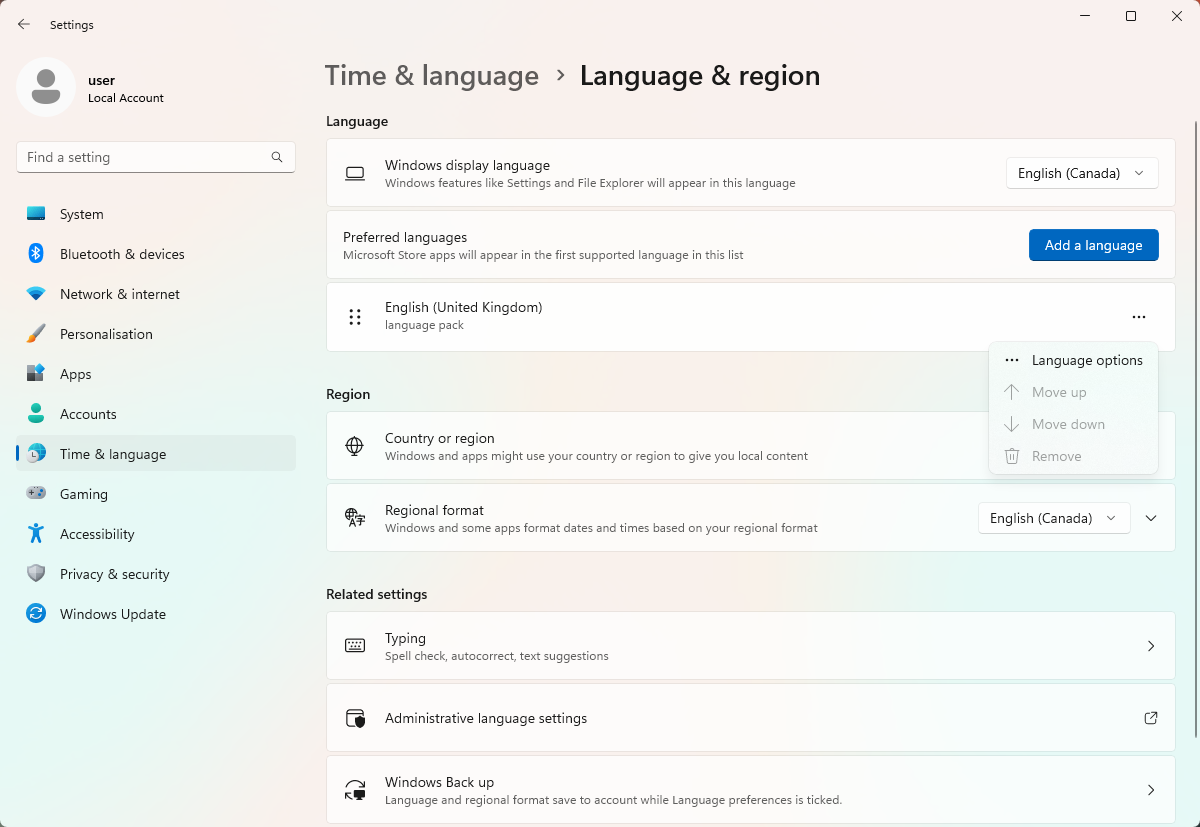The height and width of the screenshot is (827, 1200).
Task: Open Regional format English (Canada) dropdown
Action: pyautogui.click(x=1054, y=518)
